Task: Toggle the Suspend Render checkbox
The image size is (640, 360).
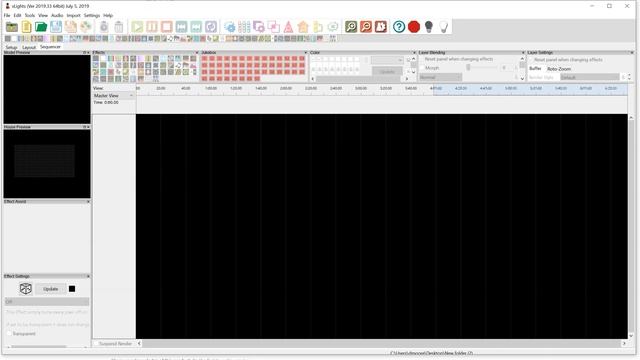Action: 96,344
